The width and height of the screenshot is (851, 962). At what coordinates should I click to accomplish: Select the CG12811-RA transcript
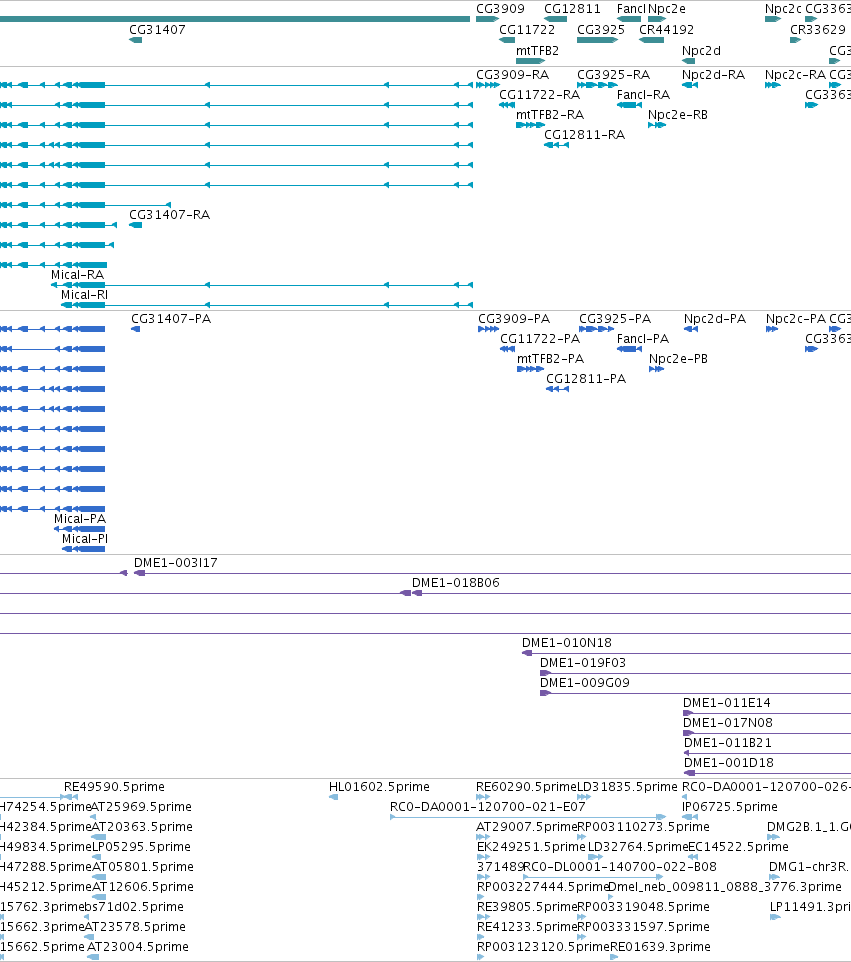click(x=584, y=135)
